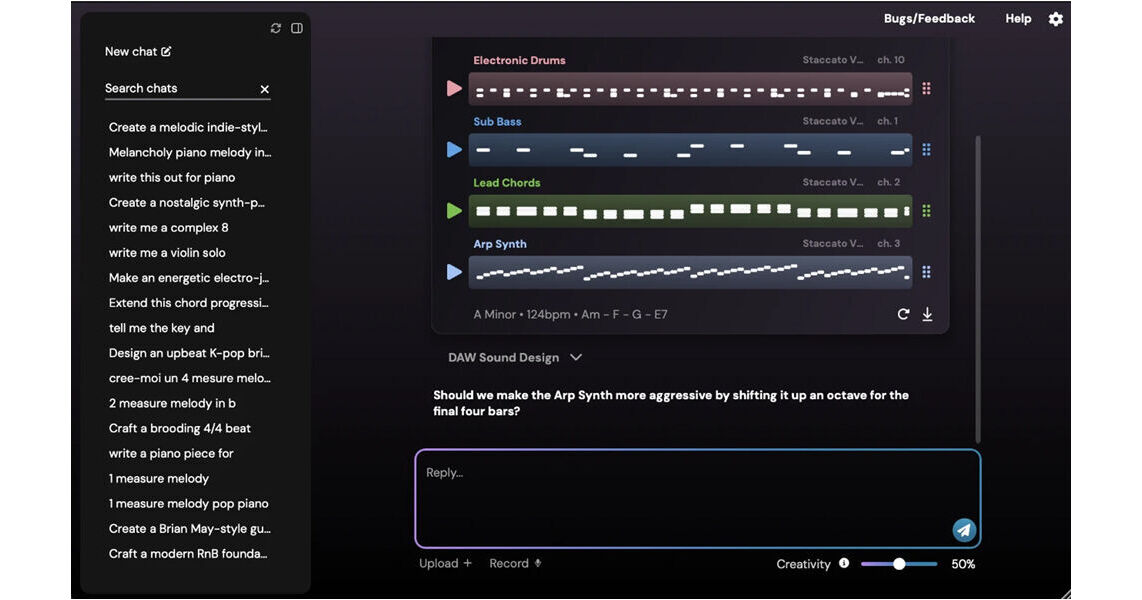Image resolution: width=1142 pixels, height=600 pixels.
Task: Download the generated MIDI tracks
Action: point(927,314)
